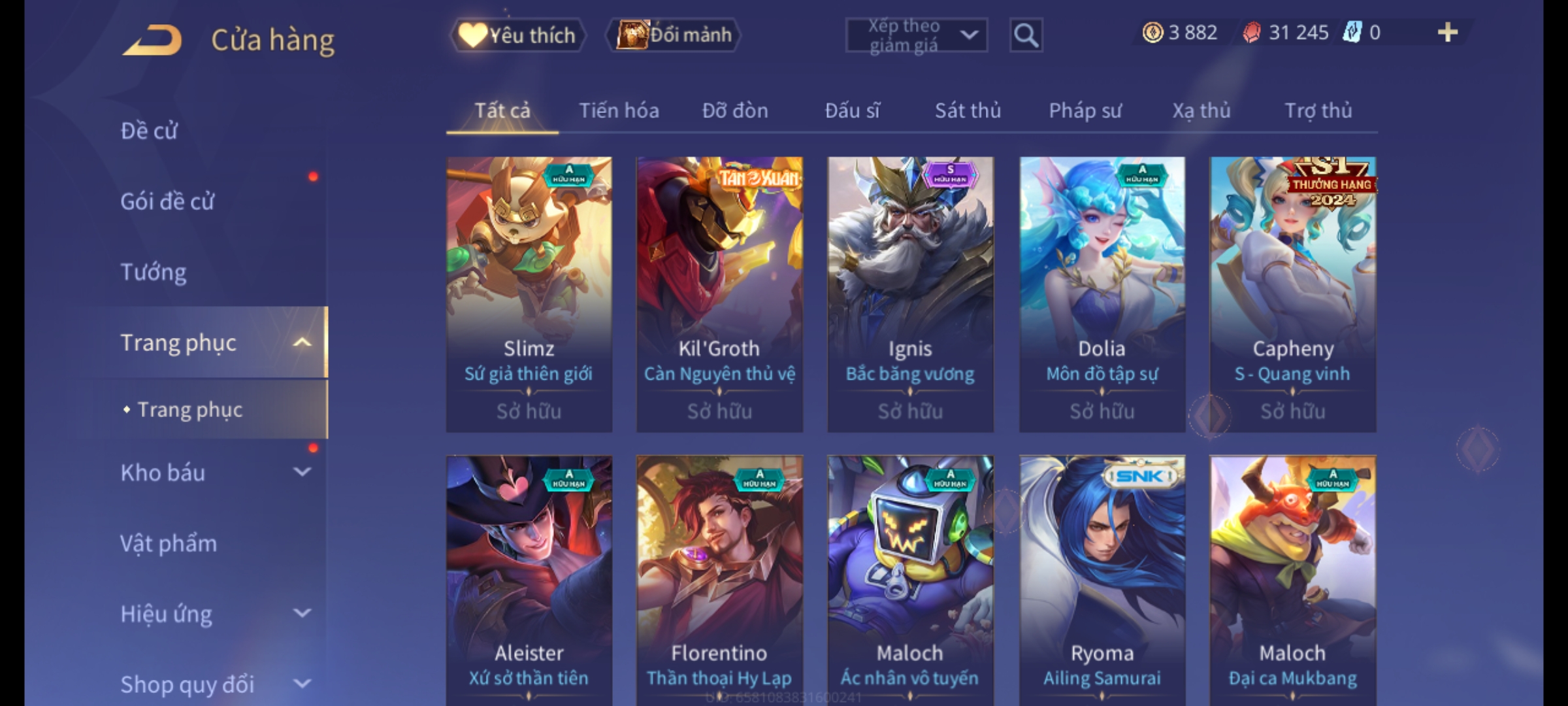
Task: Go to the Tướng sidebar entry
Action: coord(154,272)
